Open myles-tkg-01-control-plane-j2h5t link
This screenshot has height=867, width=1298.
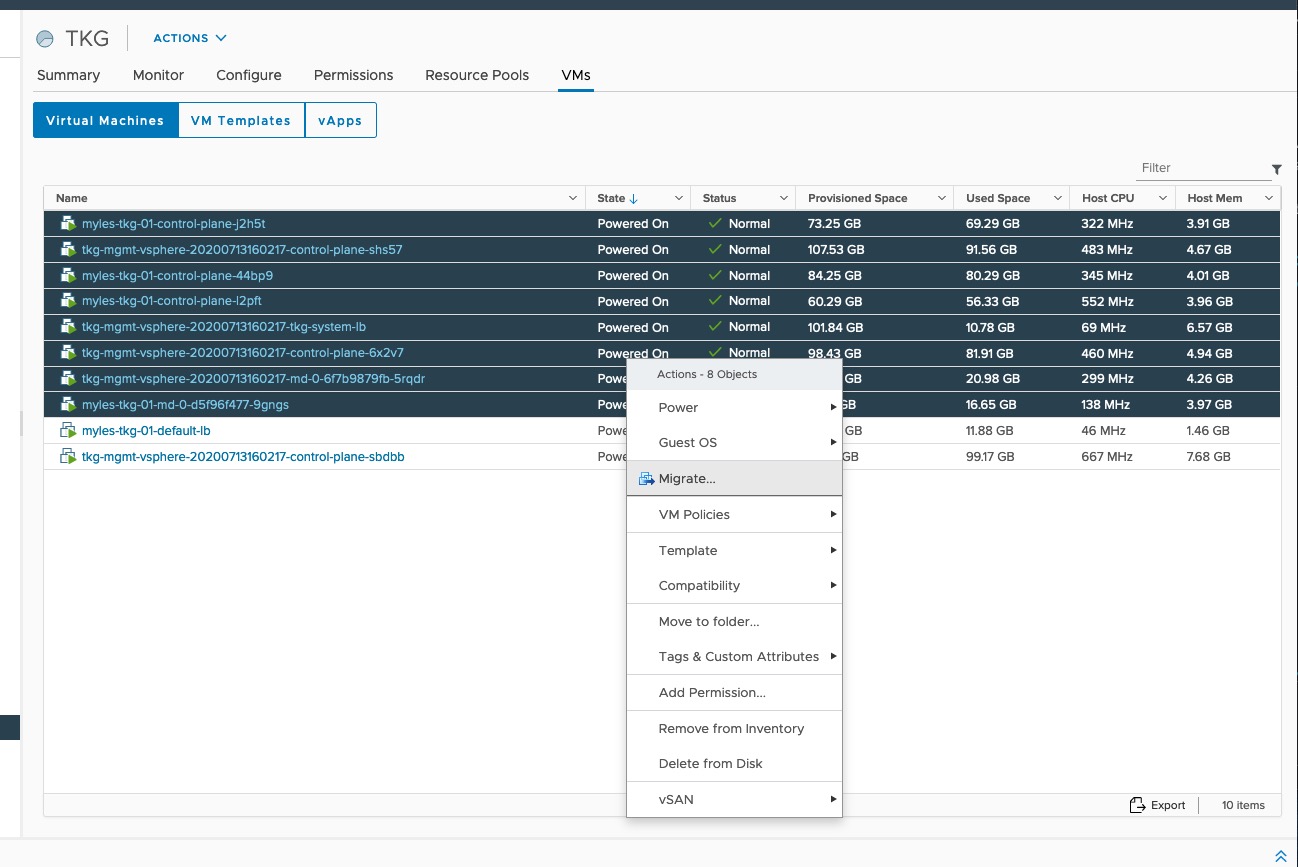[173, 224]
